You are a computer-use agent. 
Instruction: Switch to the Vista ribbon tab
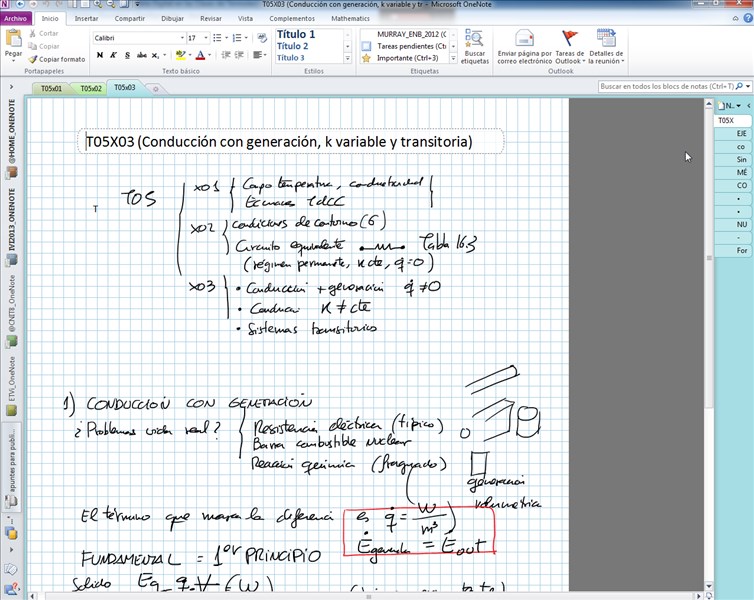pos(245,18)
